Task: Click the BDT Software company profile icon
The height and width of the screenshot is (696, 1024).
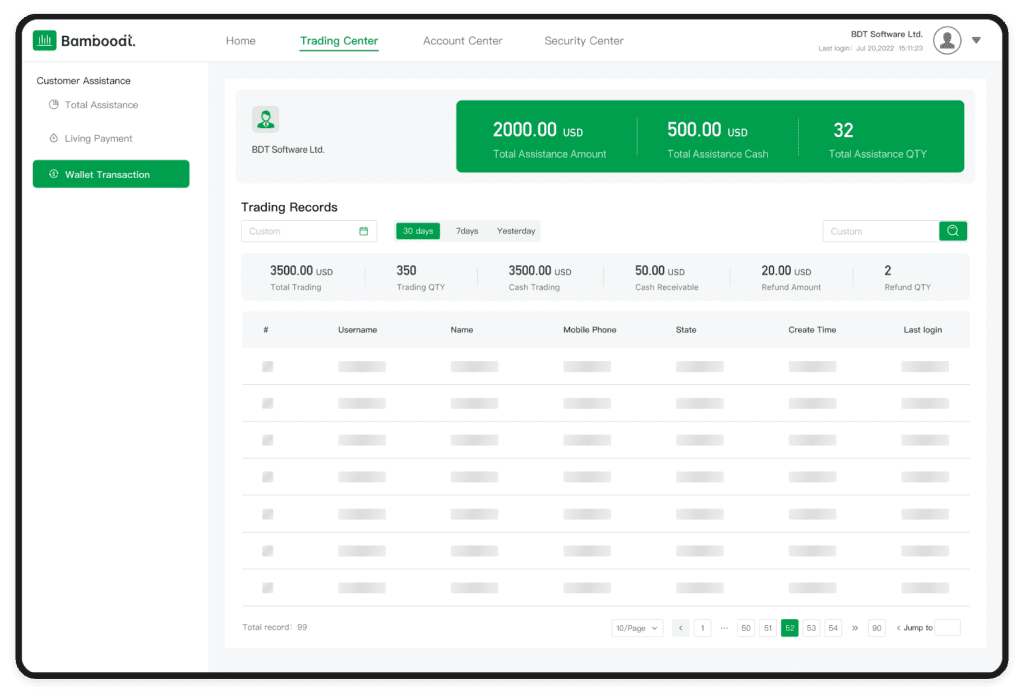Action: tap(265, 120)
